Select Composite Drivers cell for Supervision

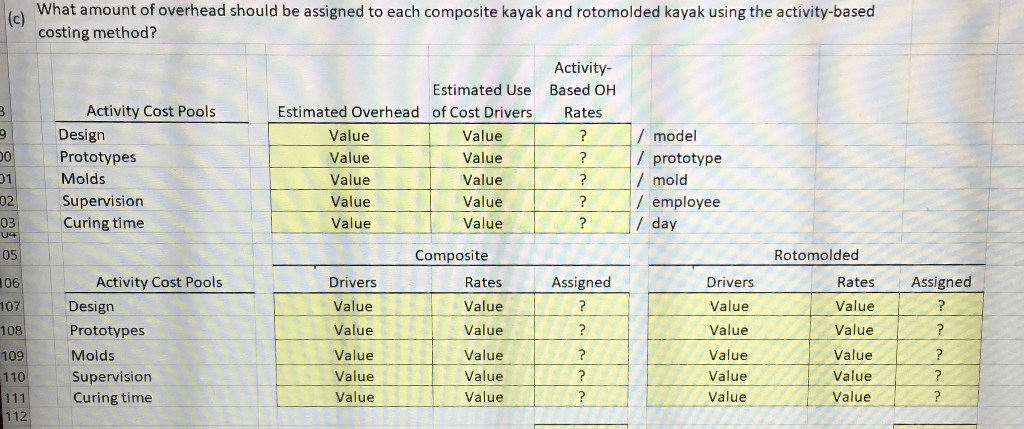coord(353,376)
